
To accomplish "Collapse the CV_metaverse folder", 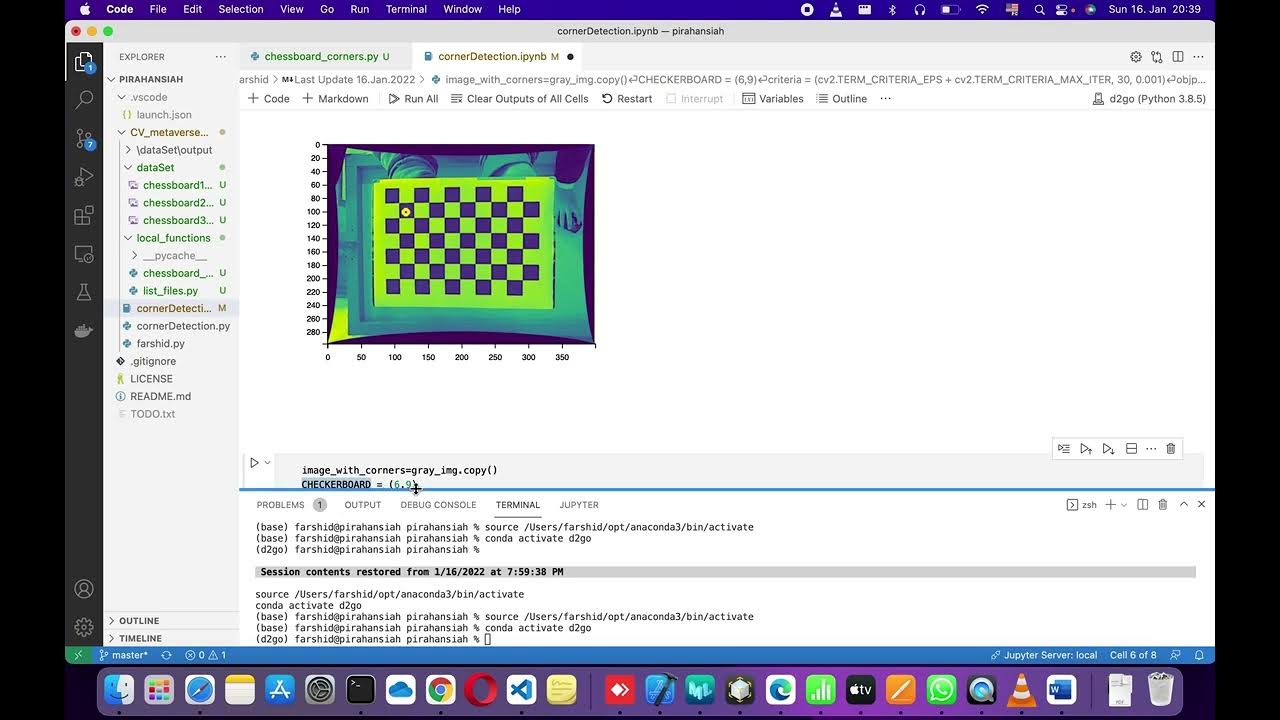I will point(168,132).
